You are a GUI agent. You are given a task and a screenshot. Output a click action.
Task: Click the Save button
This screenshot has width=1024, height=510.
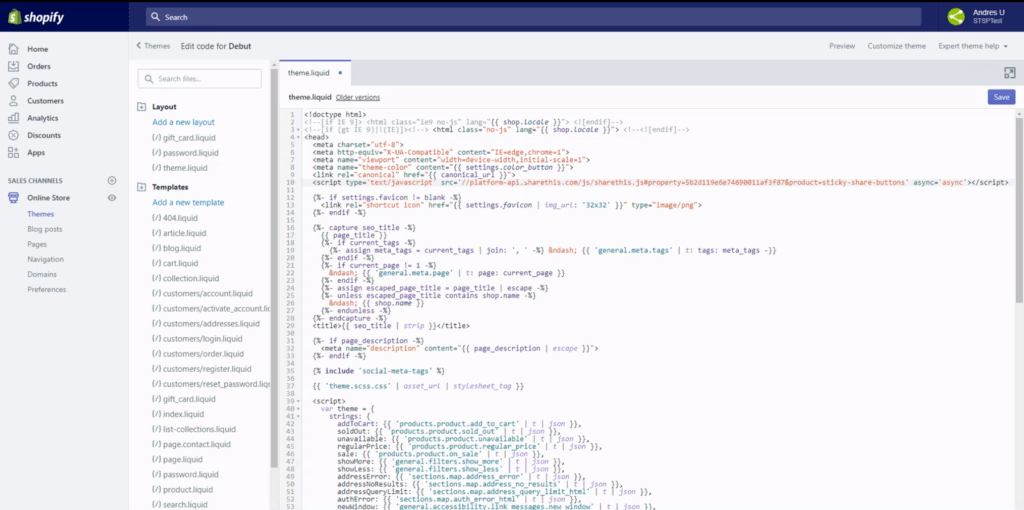1001,97
